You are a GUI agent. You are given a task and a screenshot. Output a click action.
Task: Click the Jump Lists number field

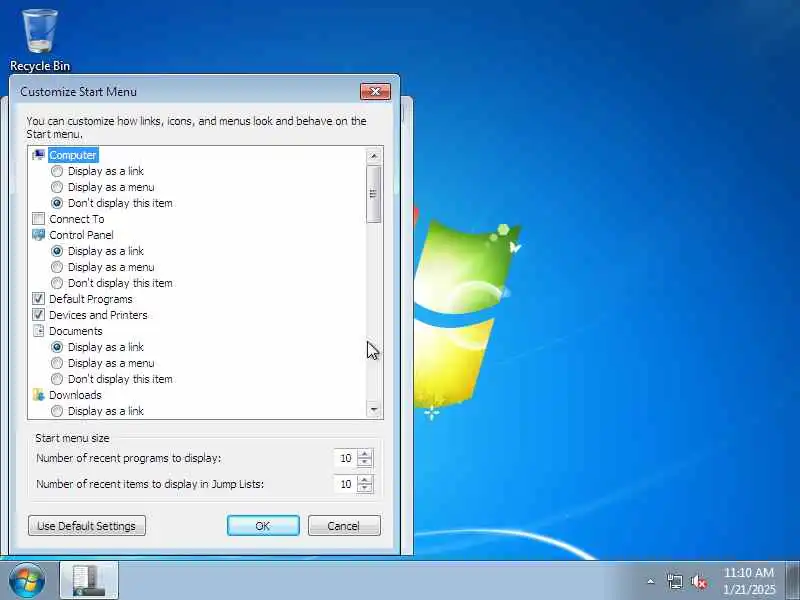(345, 484)
